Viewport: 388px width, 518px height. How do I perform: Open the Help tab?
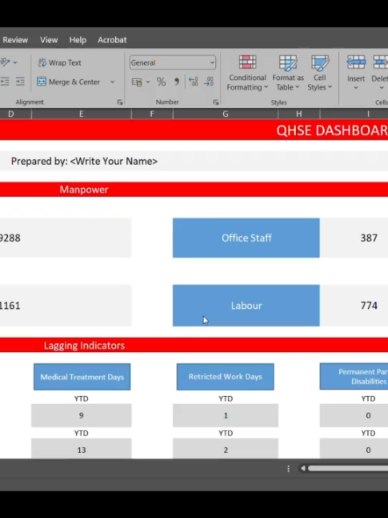click(77, 40)
